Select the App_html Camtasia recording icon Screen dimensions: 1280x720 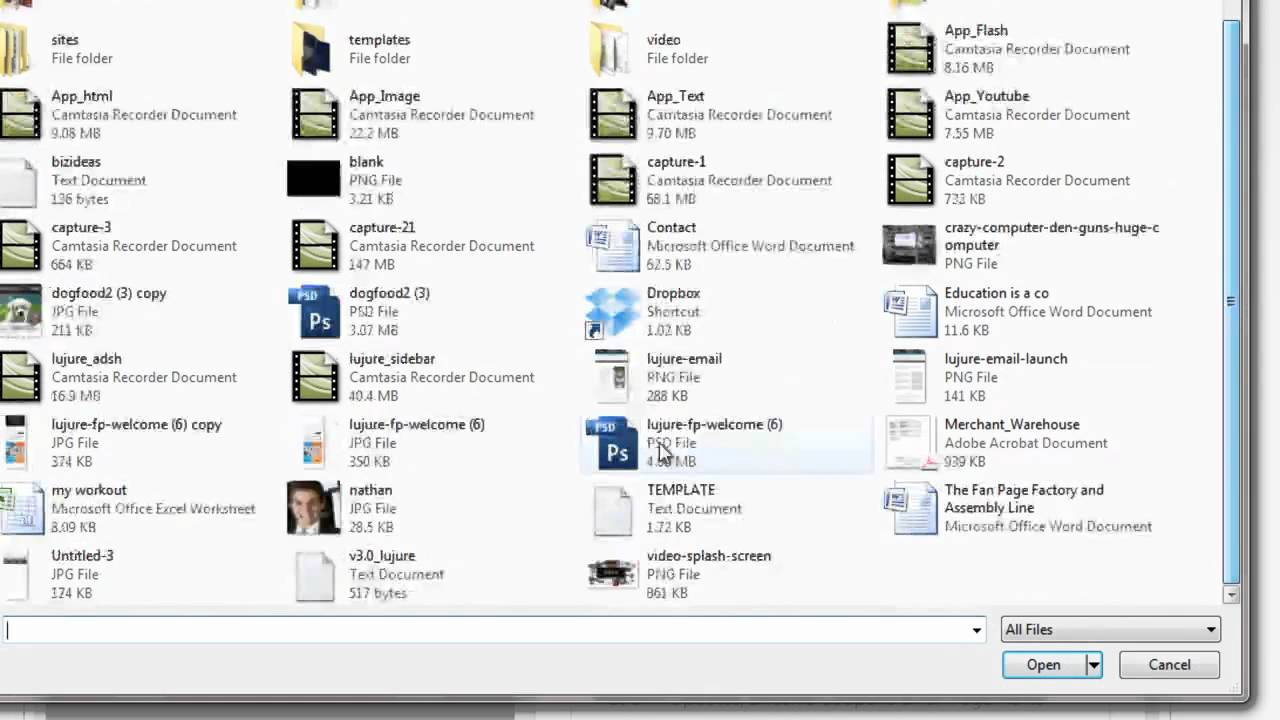tap(20, 114)
